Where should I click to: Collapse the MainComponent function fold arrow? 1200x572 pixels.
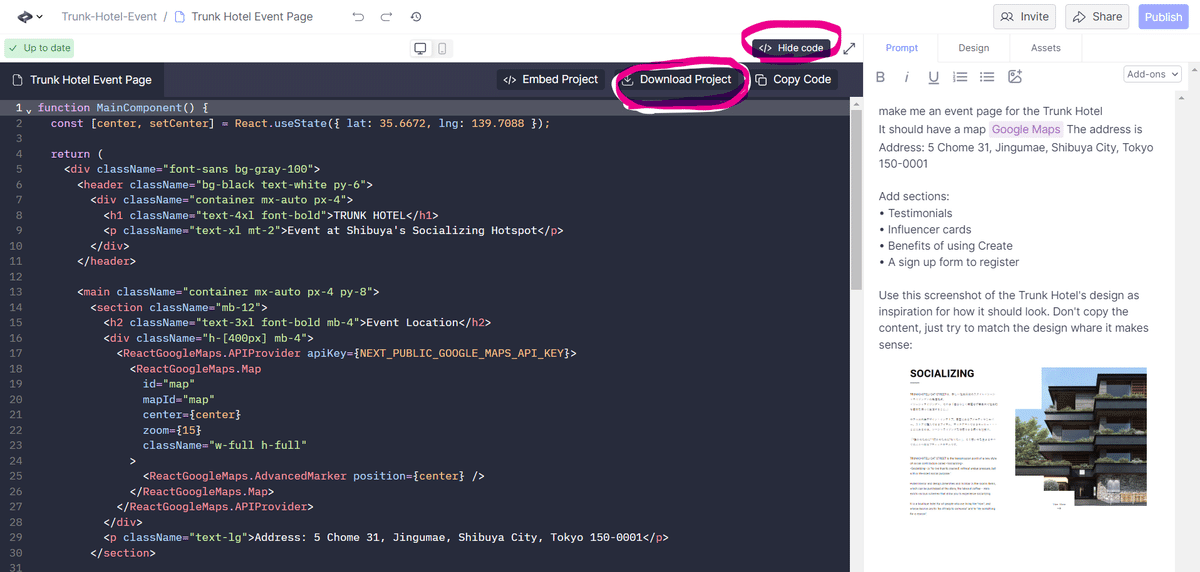coord(29,108)
